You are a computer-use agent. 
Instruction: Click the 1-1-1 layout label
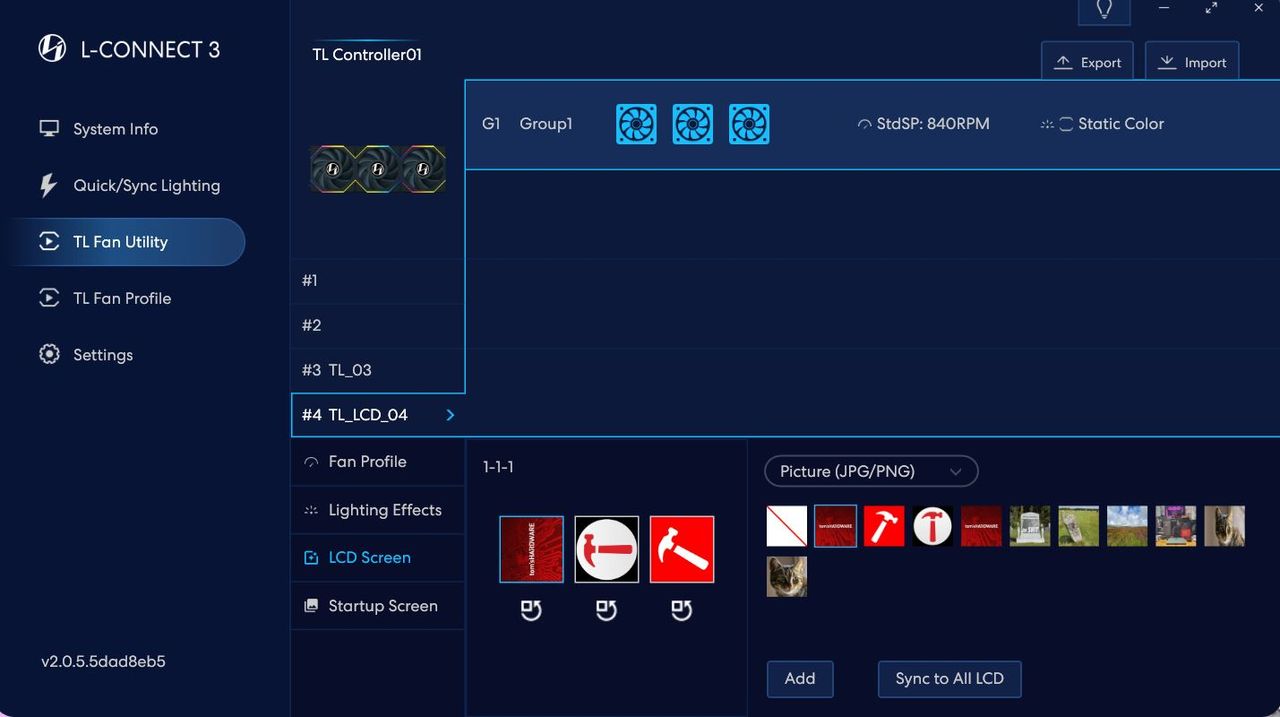pyautogui.click(x=498, y=467)
